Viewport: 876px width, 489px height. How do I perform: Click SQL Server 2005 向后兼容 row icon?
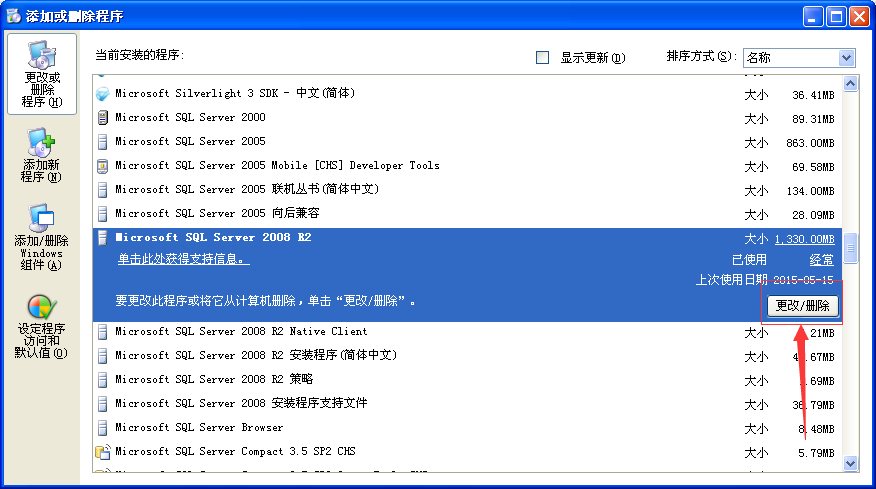point(102,213)
